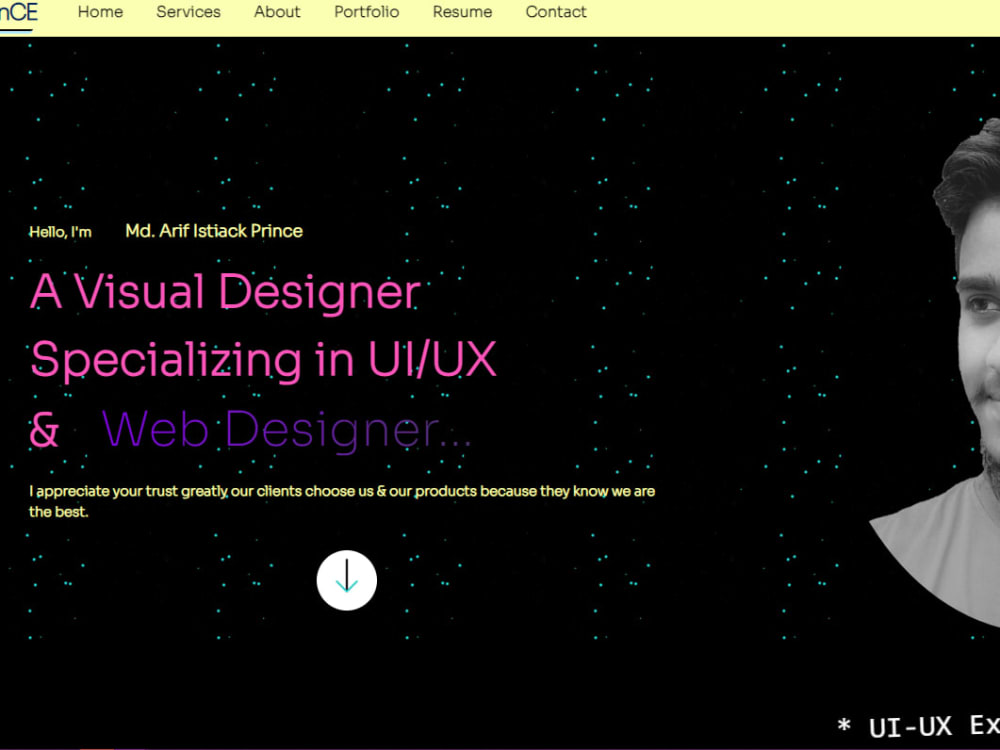
Task: Click the portrait photo of the designer
Action: (935, 373)
